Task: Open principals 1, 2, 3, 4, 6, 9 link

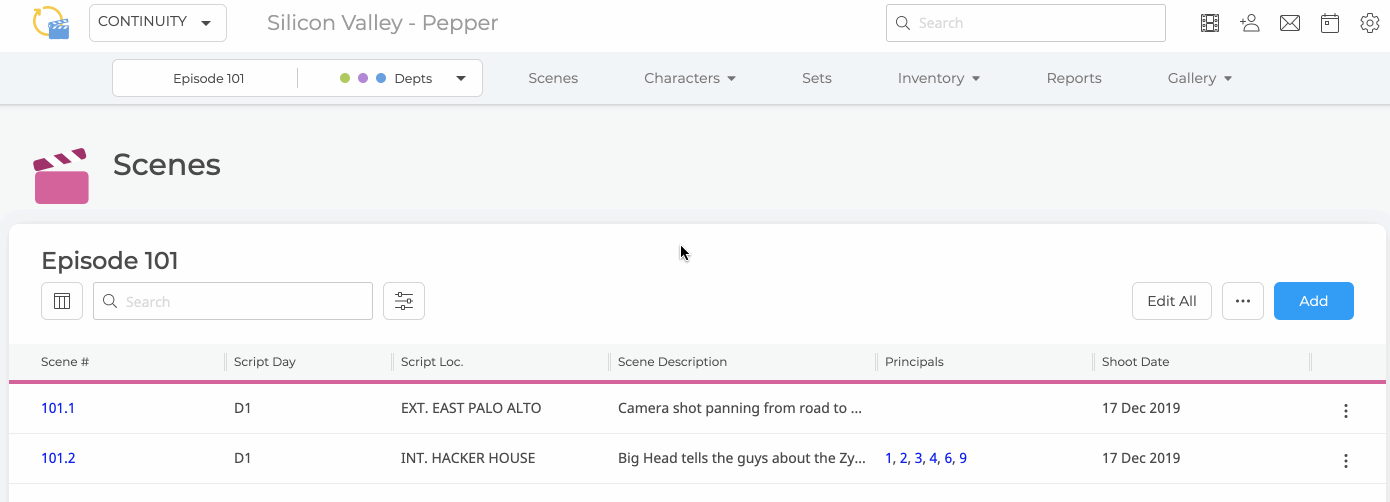Action: 926,458
